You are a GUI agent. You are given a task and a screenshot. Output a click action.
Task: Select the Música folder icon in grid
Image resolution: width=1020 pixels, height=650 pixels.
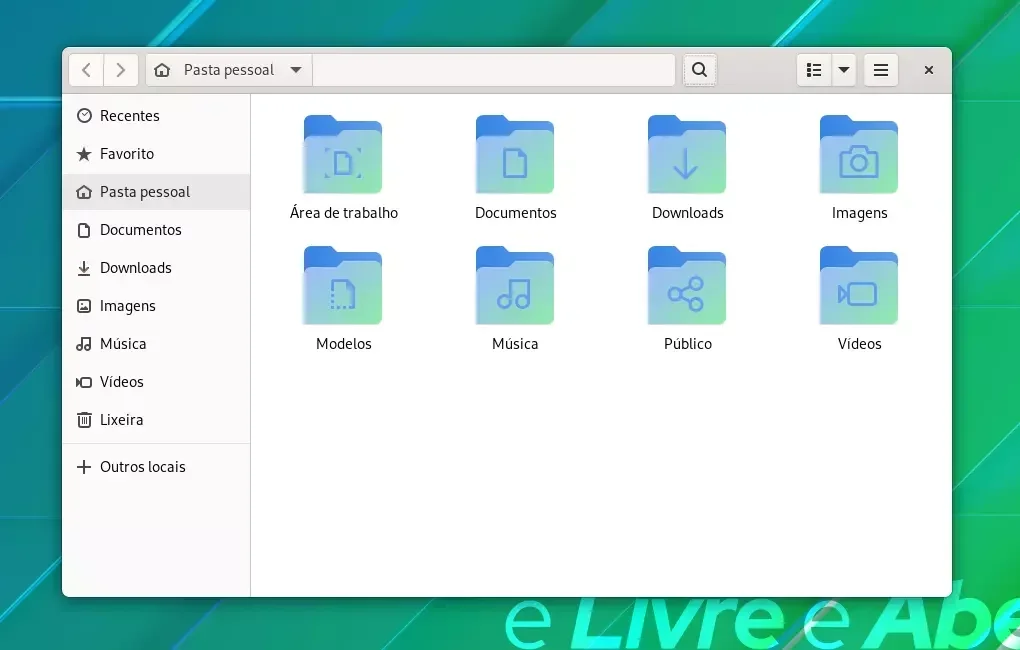515,285
